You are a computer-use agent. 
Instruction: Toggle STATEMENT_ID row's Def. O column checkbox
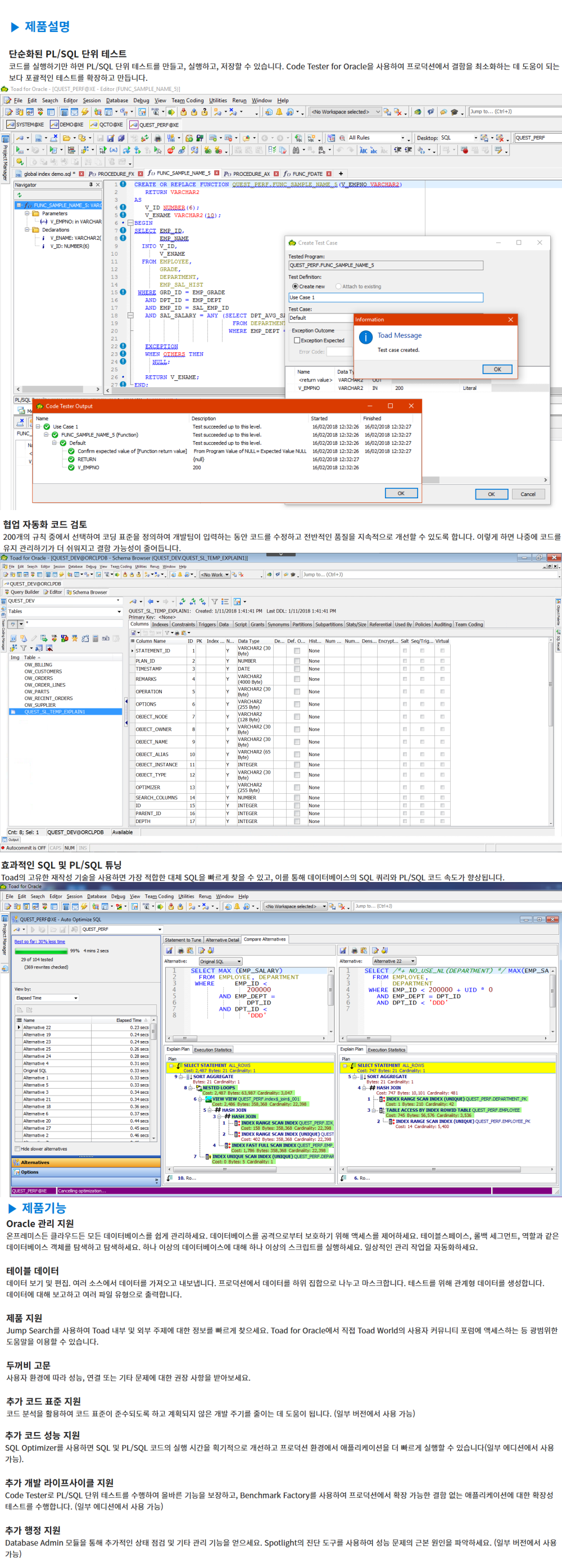(x=297, y=651)
